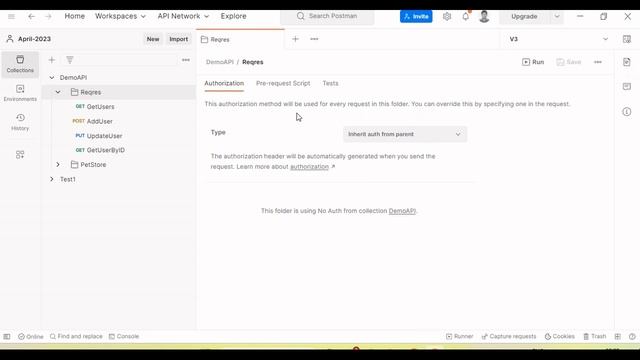Open Trash in the status bar
The image size is (640, 360).
[595, 337]
